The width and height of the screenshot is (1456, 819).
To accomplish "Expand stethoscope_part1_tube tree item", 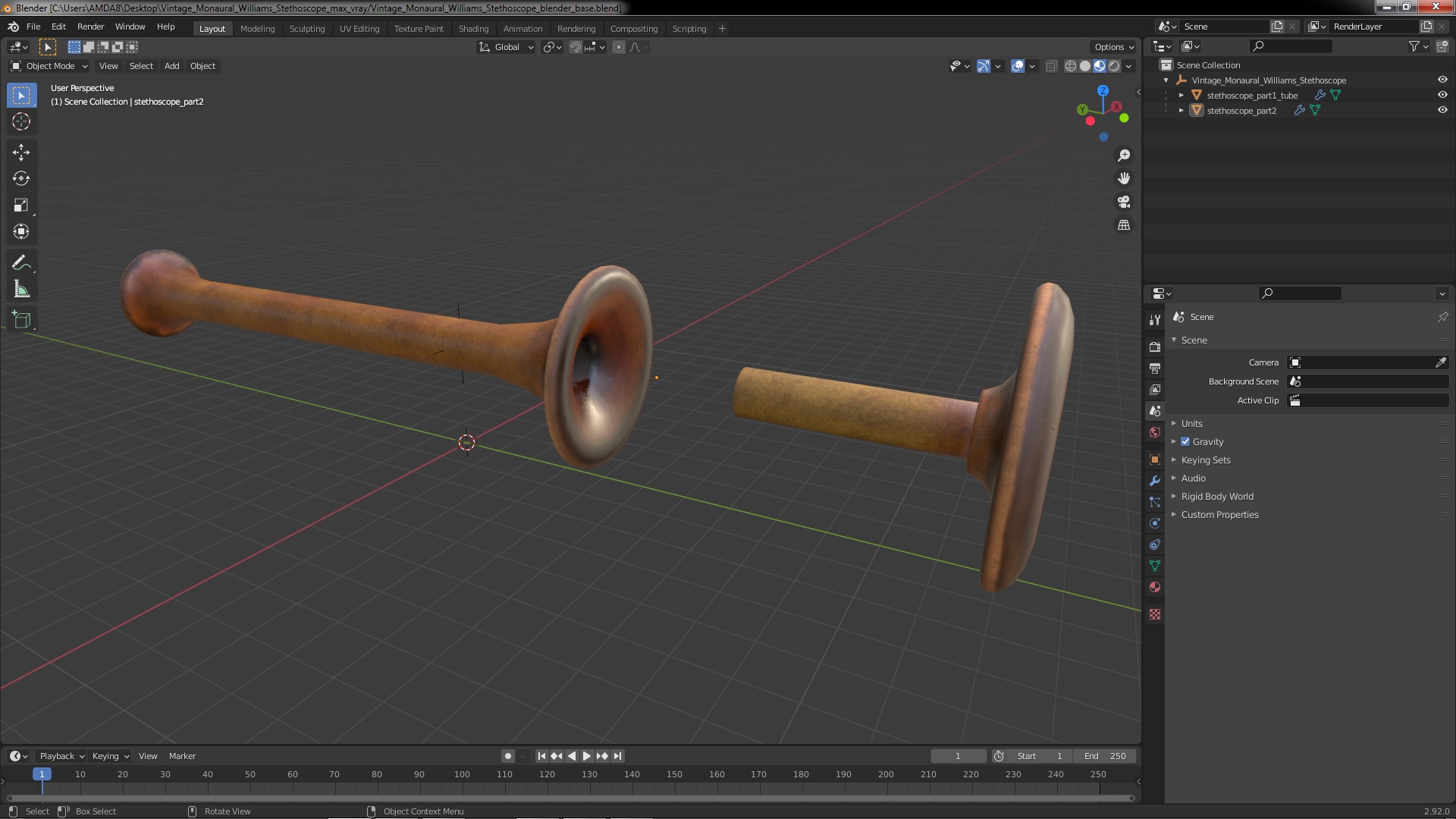I will tap(1181, 95).
